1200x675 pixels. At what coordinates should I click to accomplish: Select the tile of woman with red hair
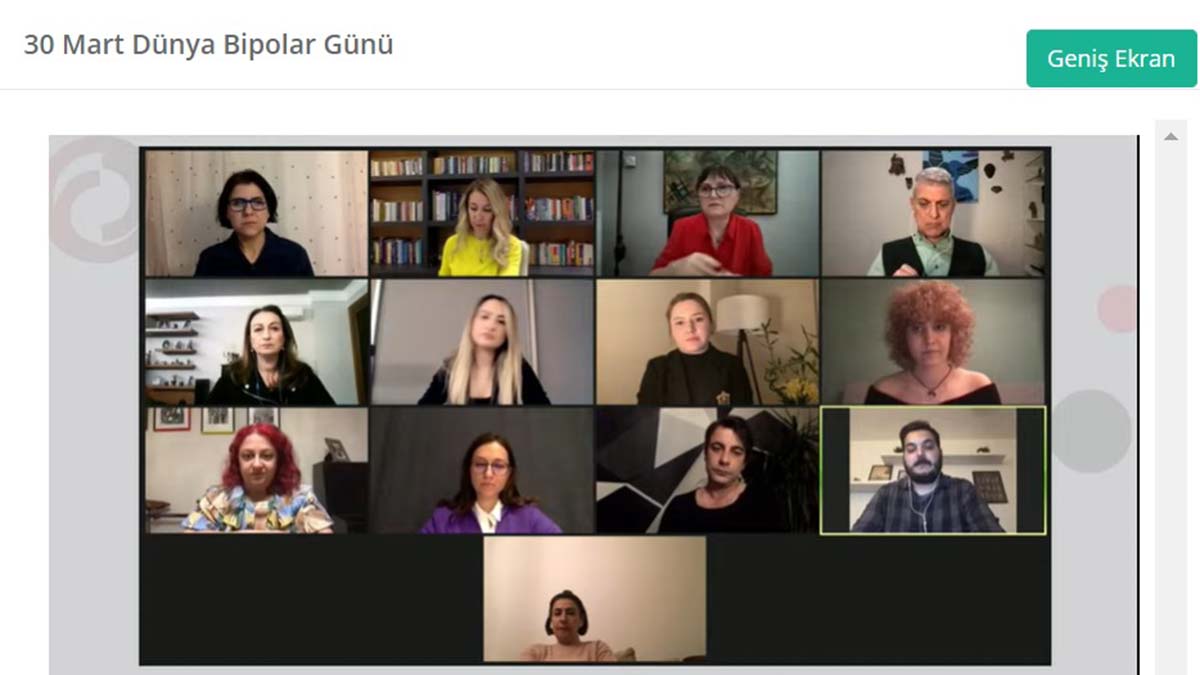click(256, 470)
